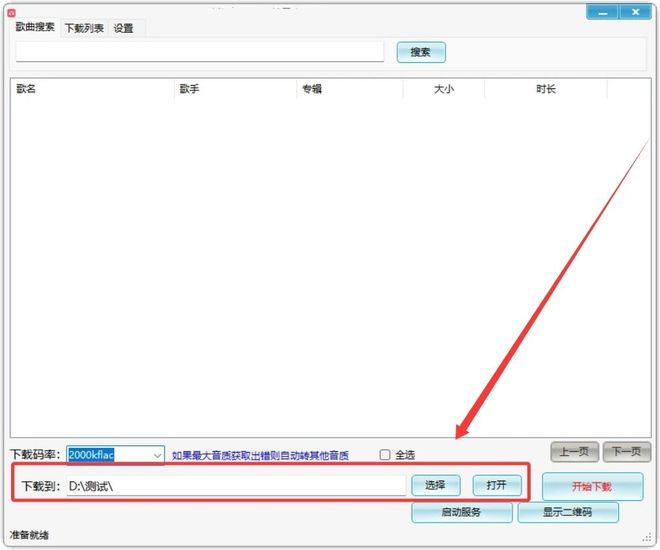Close the application window
Image resolution: width=660 pixels, height=550 pixels.
tap(636, 12)
